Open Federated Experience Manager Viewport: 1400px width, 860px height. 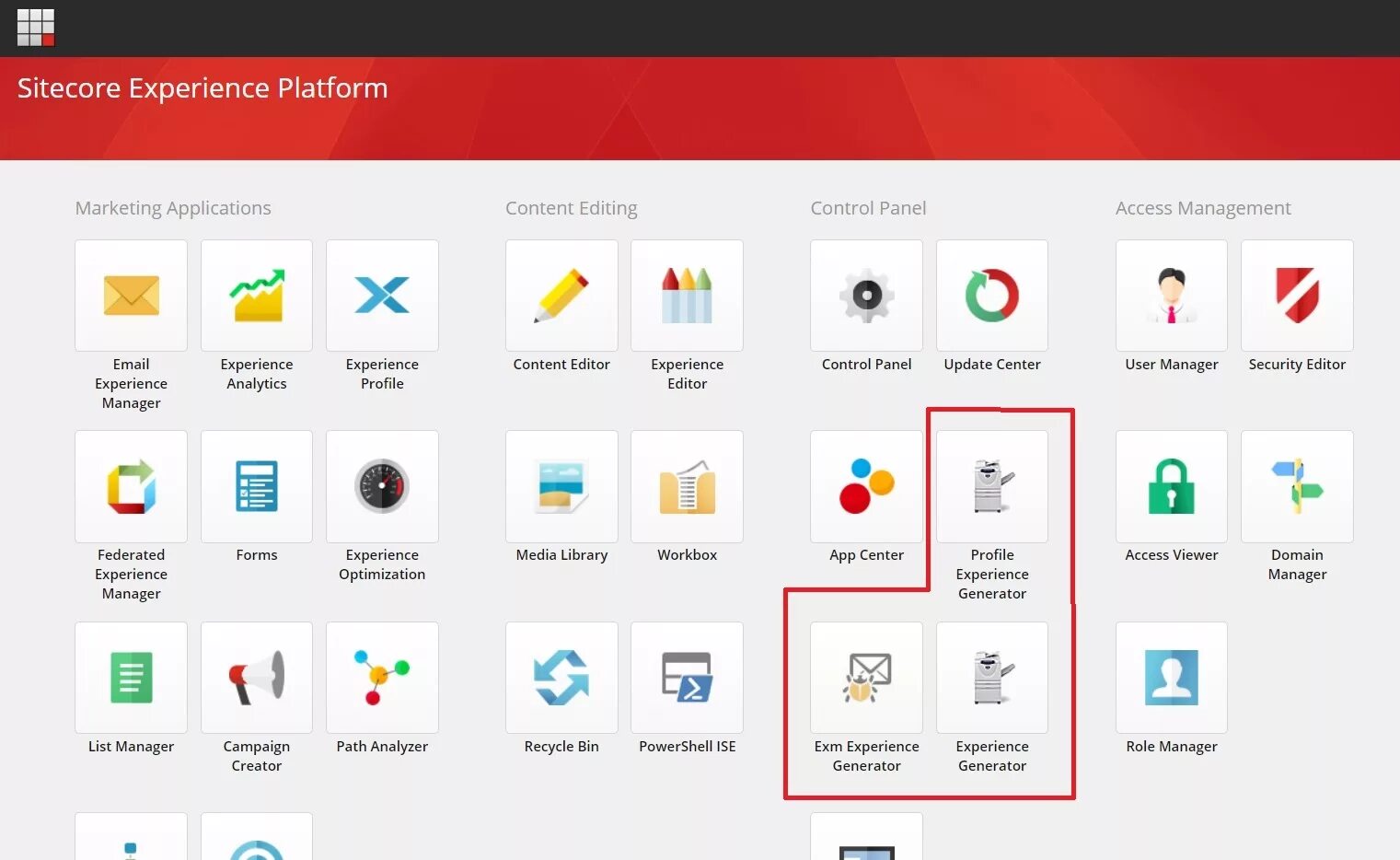pyautogui.click(x=131, y=486)
